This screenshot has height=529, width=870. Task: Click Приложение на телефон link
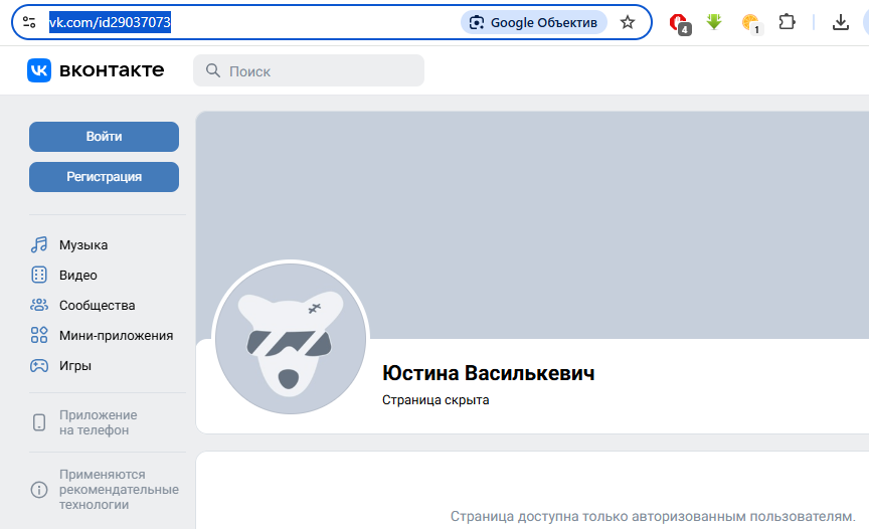[97, 422]
